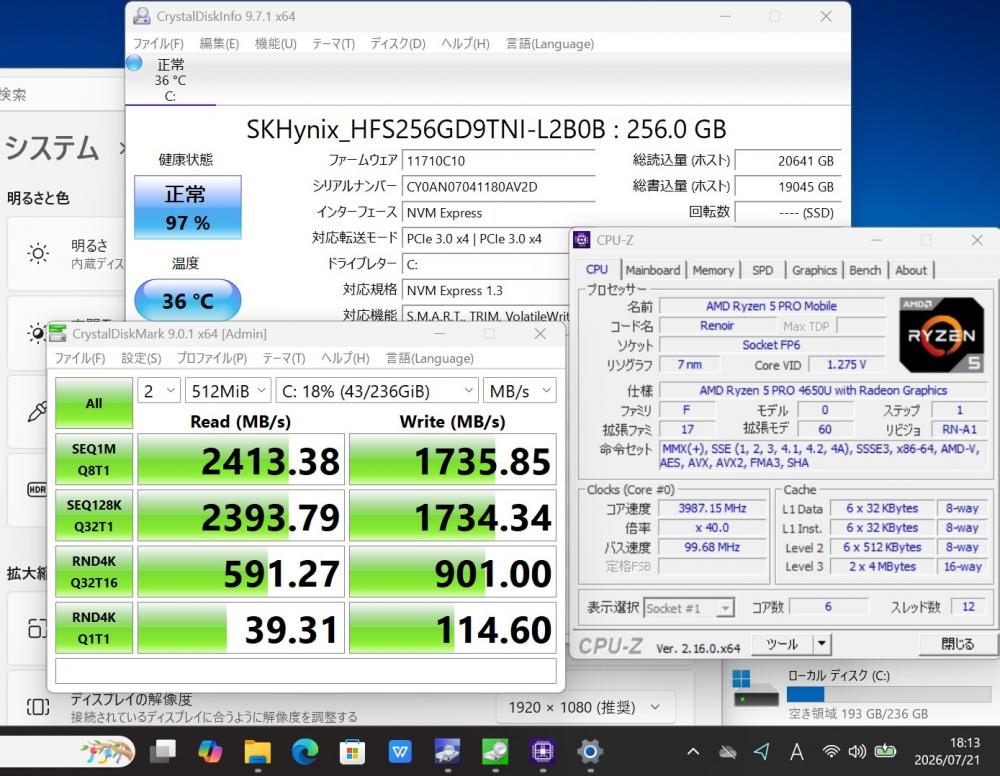1000x776 pixels.
Task: Open the test size dropdown 512MiB
Action: tap(228, 391)
